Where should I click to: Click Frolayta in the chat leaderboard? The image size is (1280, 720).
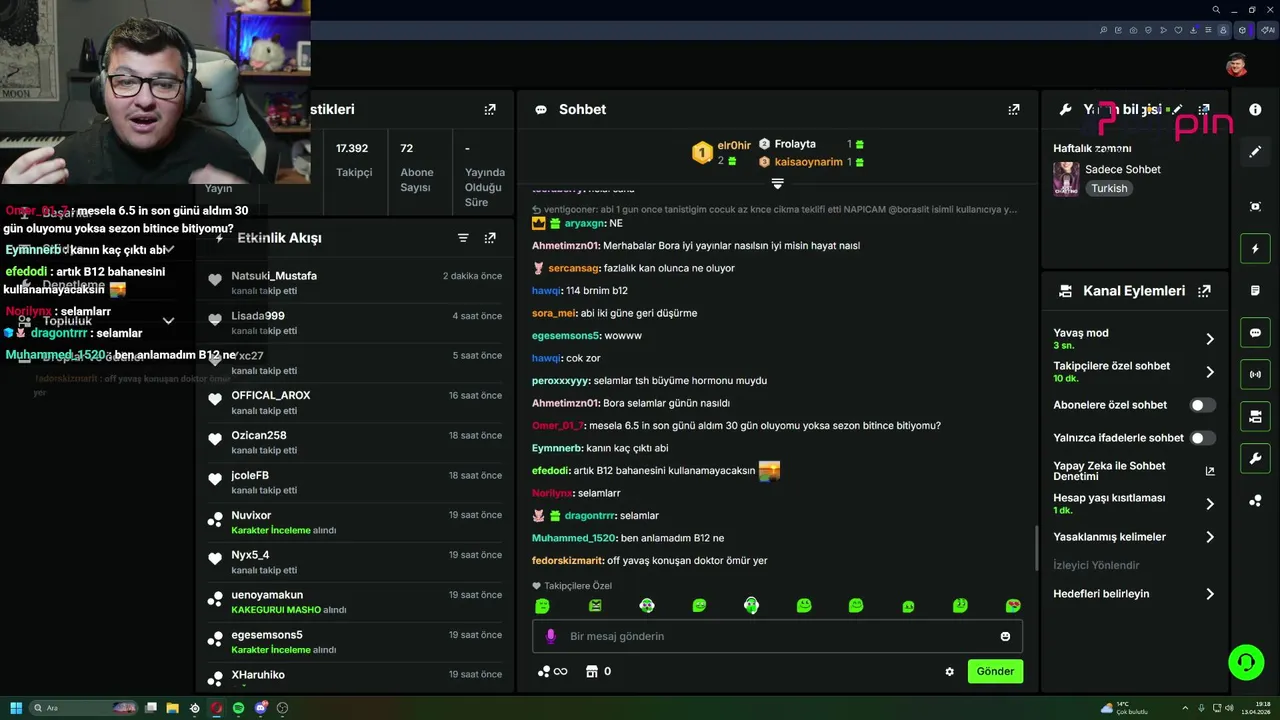pyautogui.click(x=795, y=144)
